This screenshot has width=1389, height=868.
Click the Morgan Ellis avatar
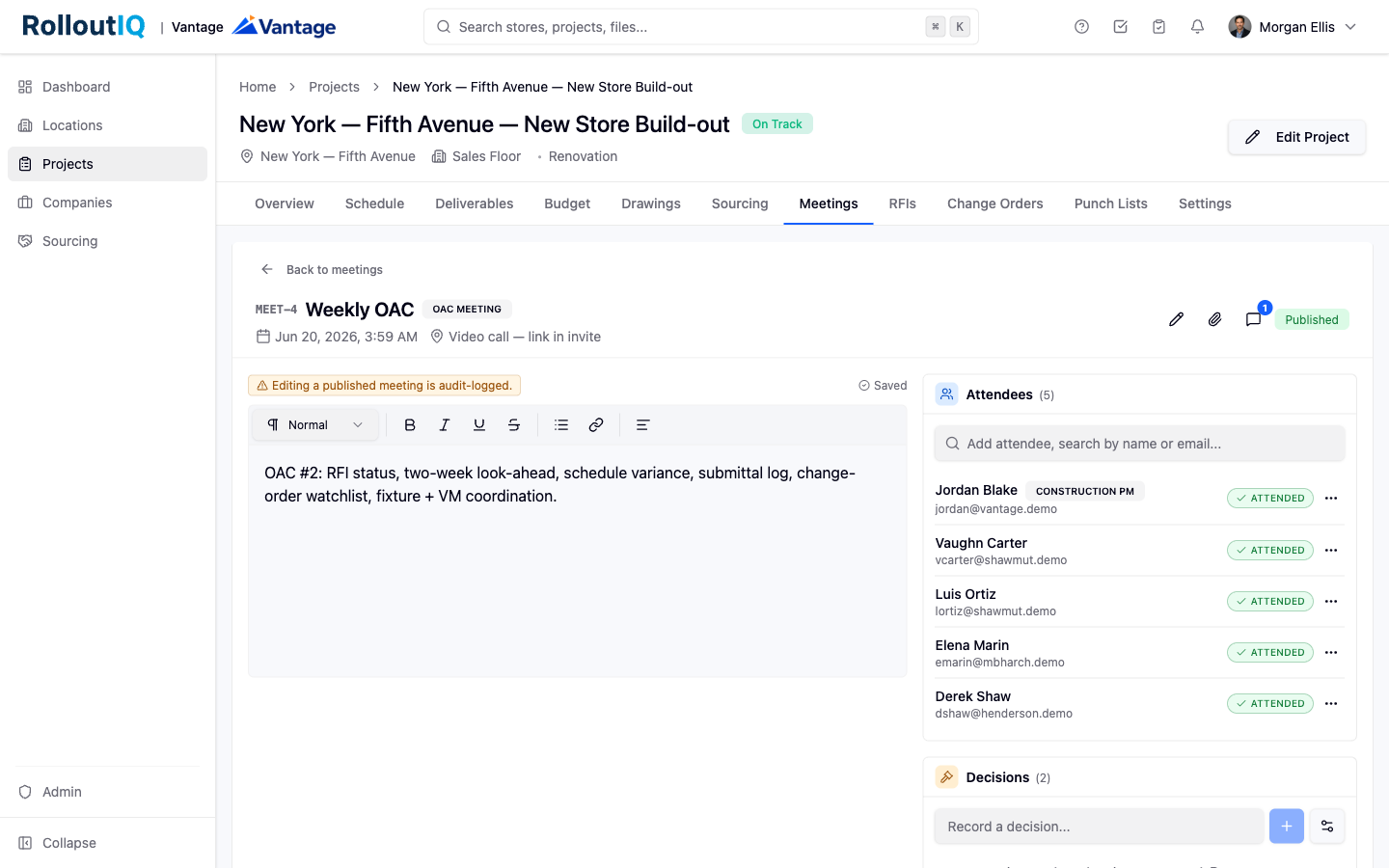(1239, 27)
